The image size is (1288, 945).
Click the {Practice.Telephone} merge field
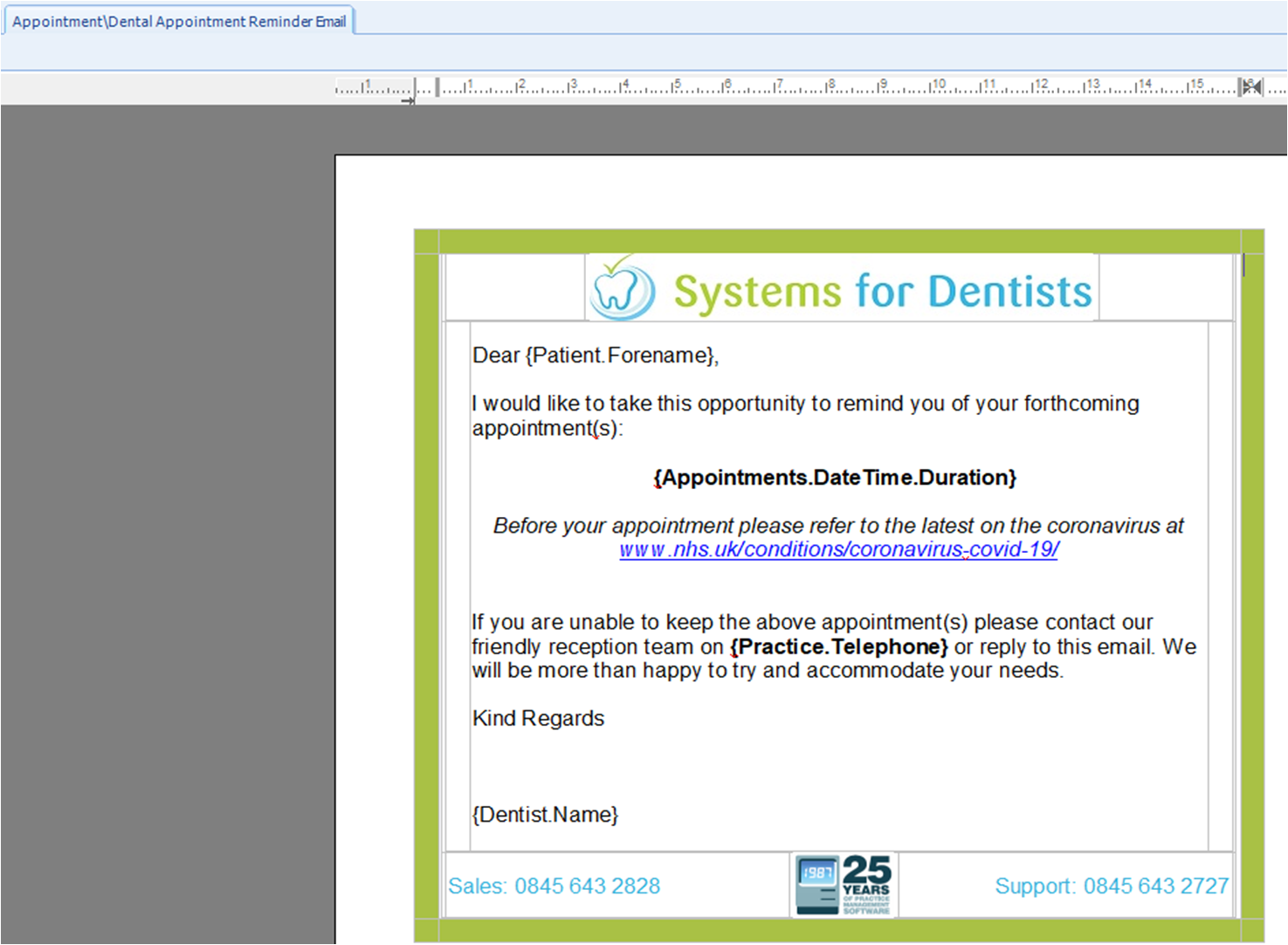838,647
